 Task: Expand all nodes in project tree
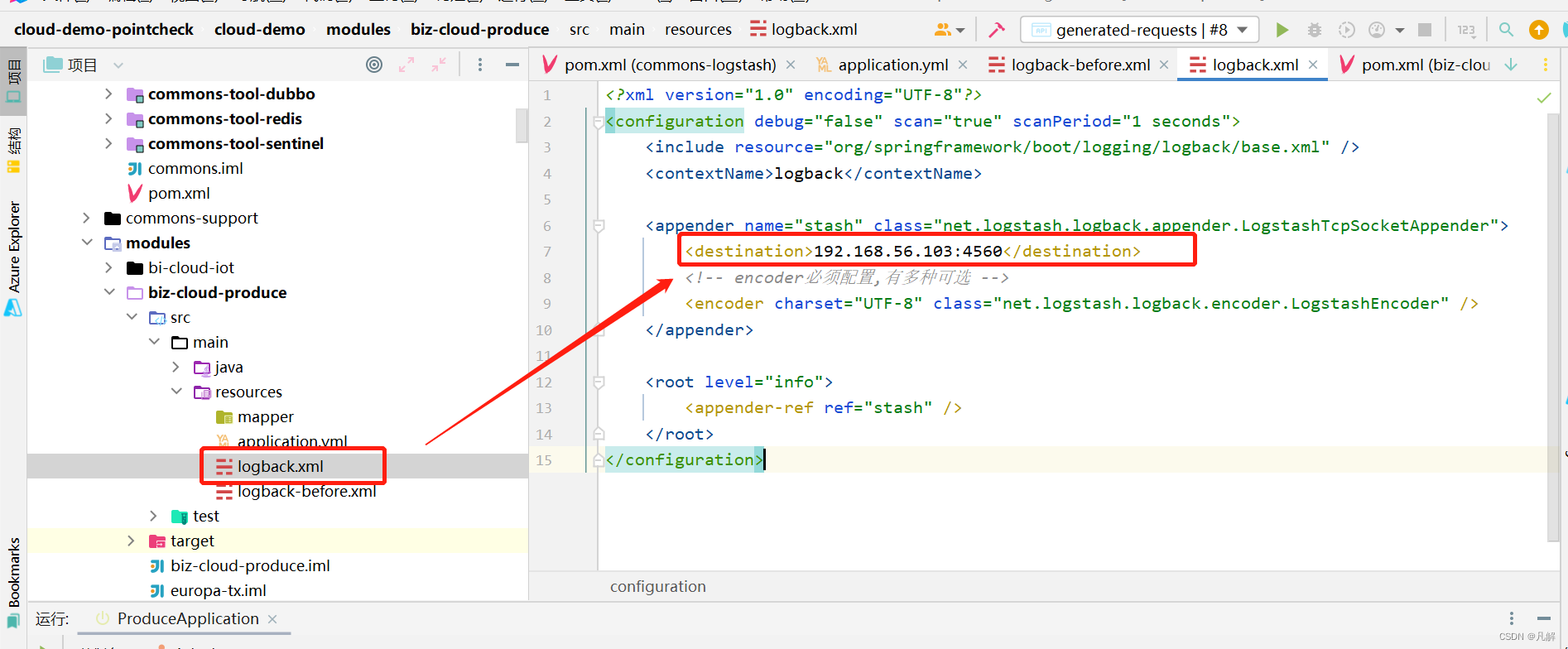pos(406,65)
